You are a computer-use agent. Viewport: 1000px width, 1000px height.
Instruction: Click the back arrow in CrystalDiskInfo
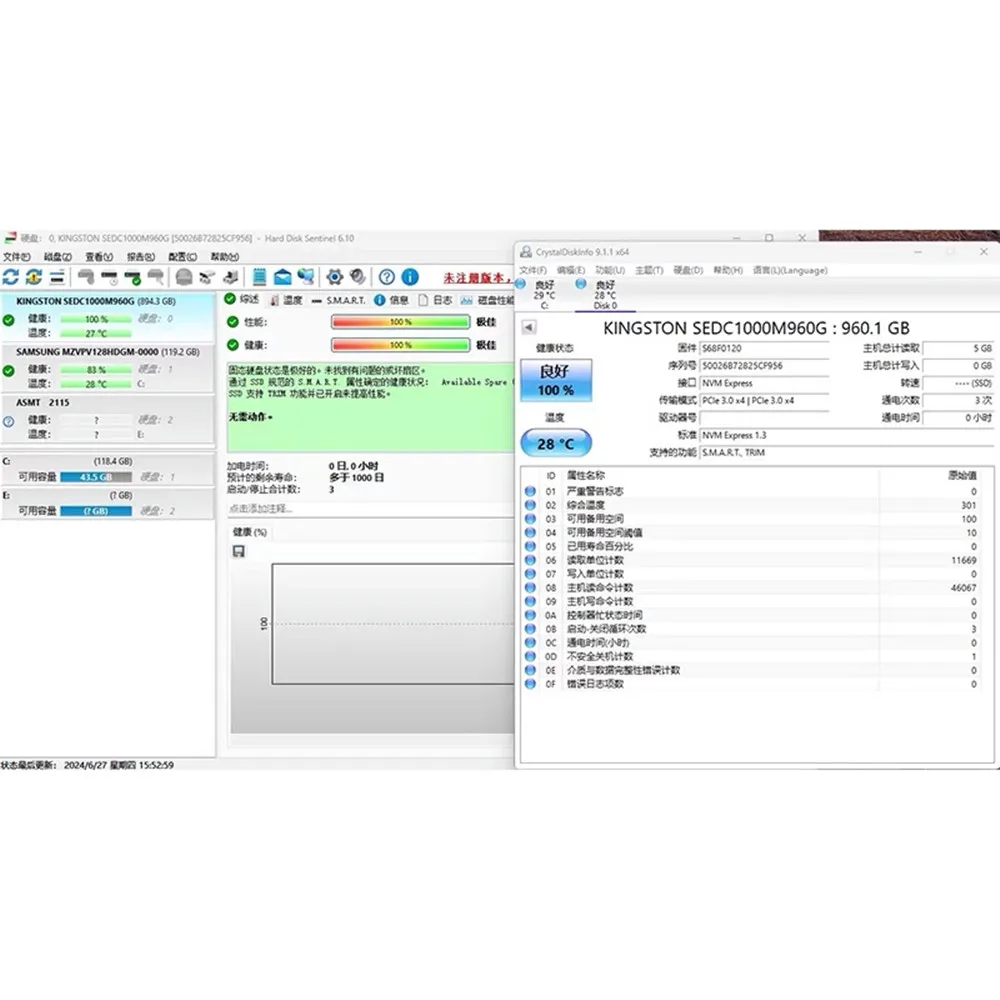(529, 327)
